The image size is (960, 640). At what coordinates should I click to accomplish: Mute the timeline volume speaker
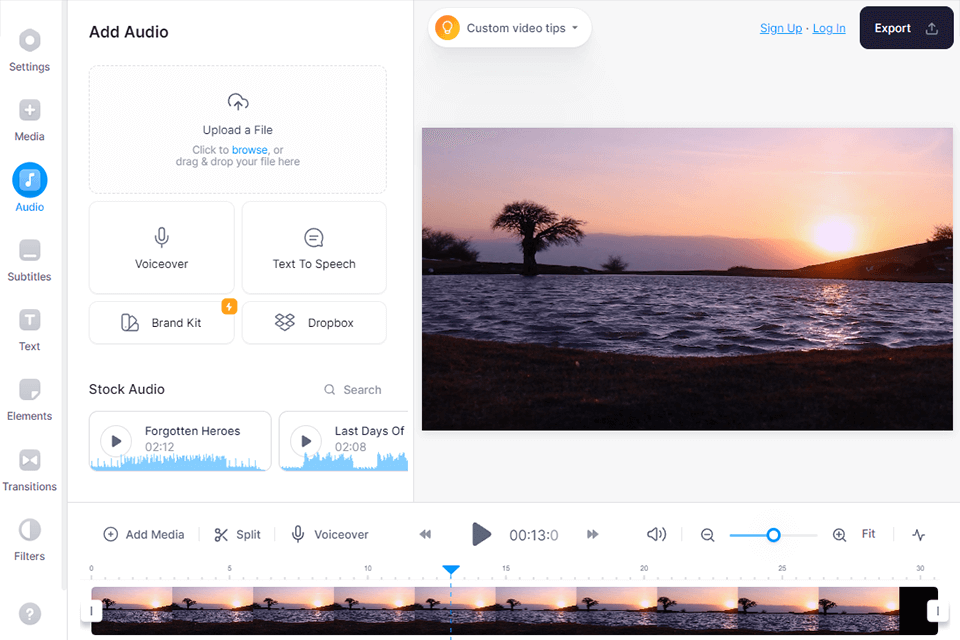[656, 534]
